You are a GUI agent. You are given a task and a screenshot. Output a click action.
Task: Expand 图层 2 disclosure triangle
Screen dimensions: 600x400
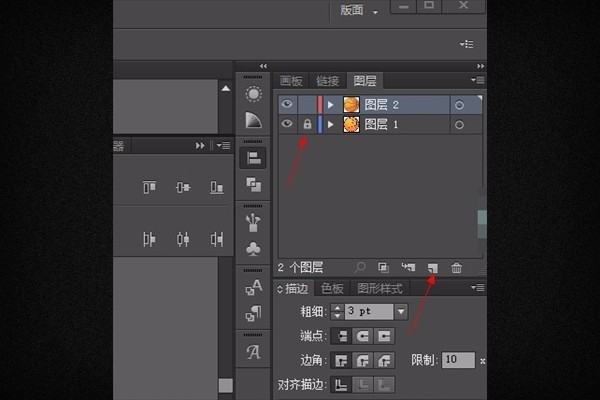[331, 104]
